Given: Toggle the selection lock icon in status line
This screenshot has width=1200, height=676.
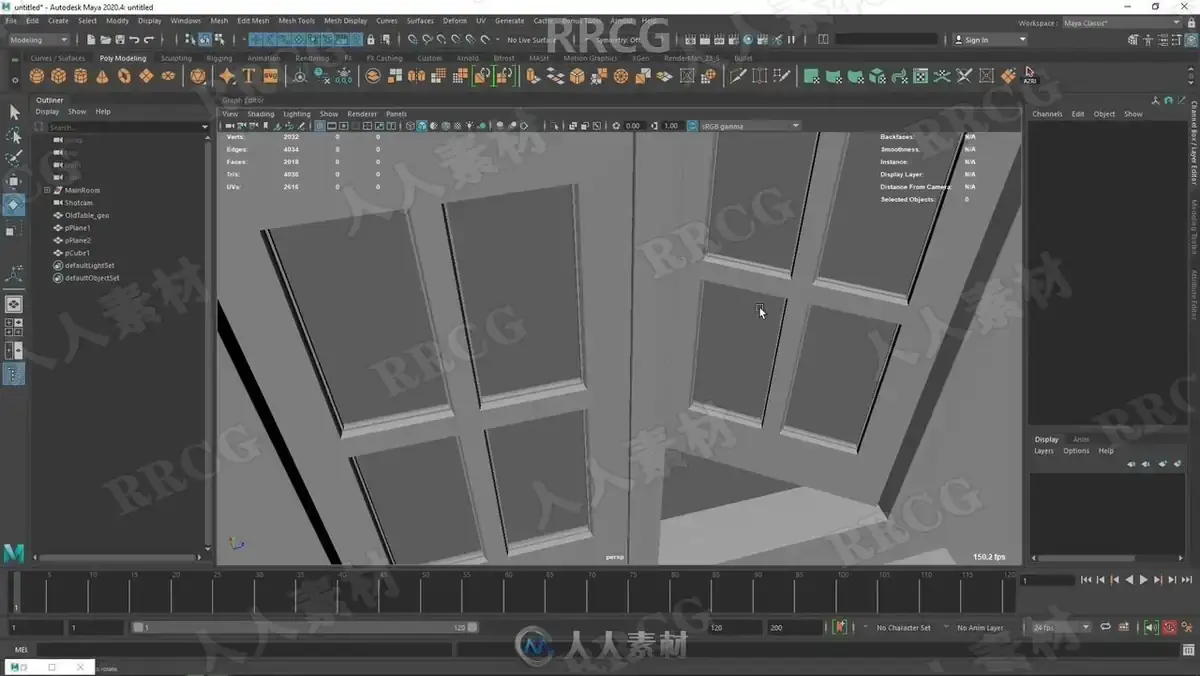Looking at the screenshot, I should click(x=371, y=40).
